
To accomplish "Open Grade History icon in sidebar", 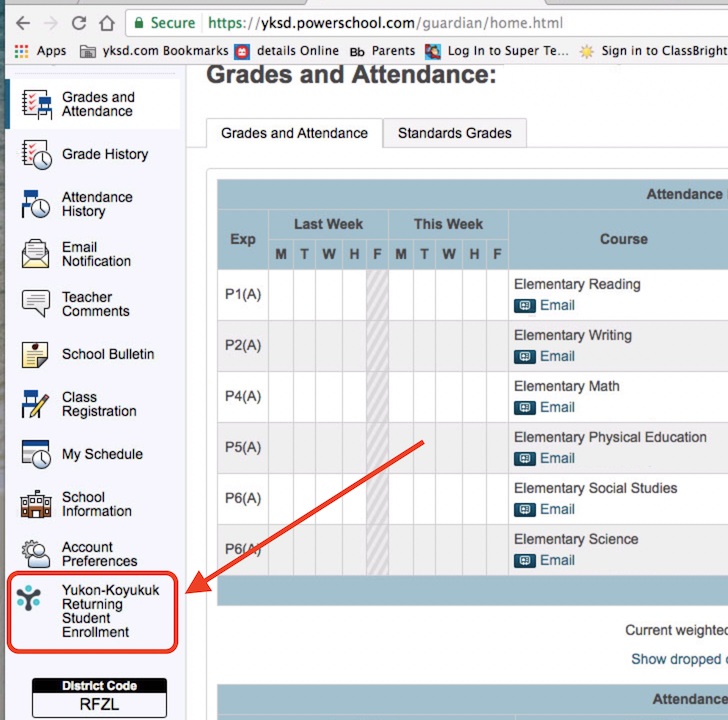I will (x=36, y=154).
